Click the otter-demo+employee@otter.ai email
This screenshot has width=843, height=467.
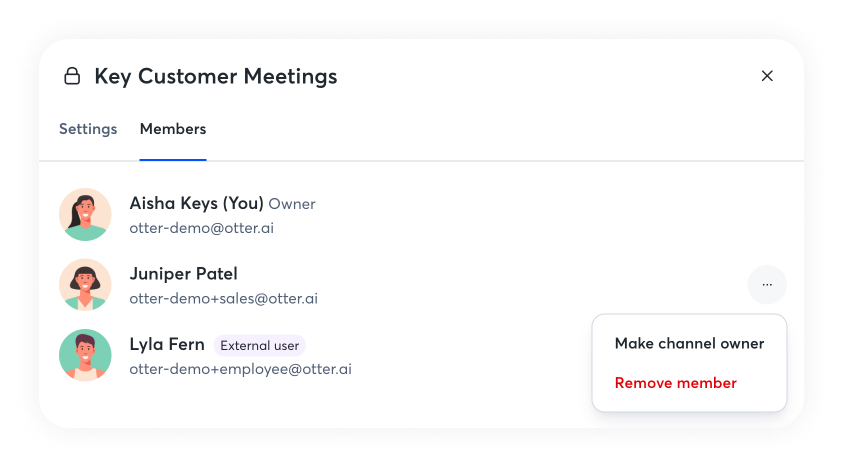point(240,369)
